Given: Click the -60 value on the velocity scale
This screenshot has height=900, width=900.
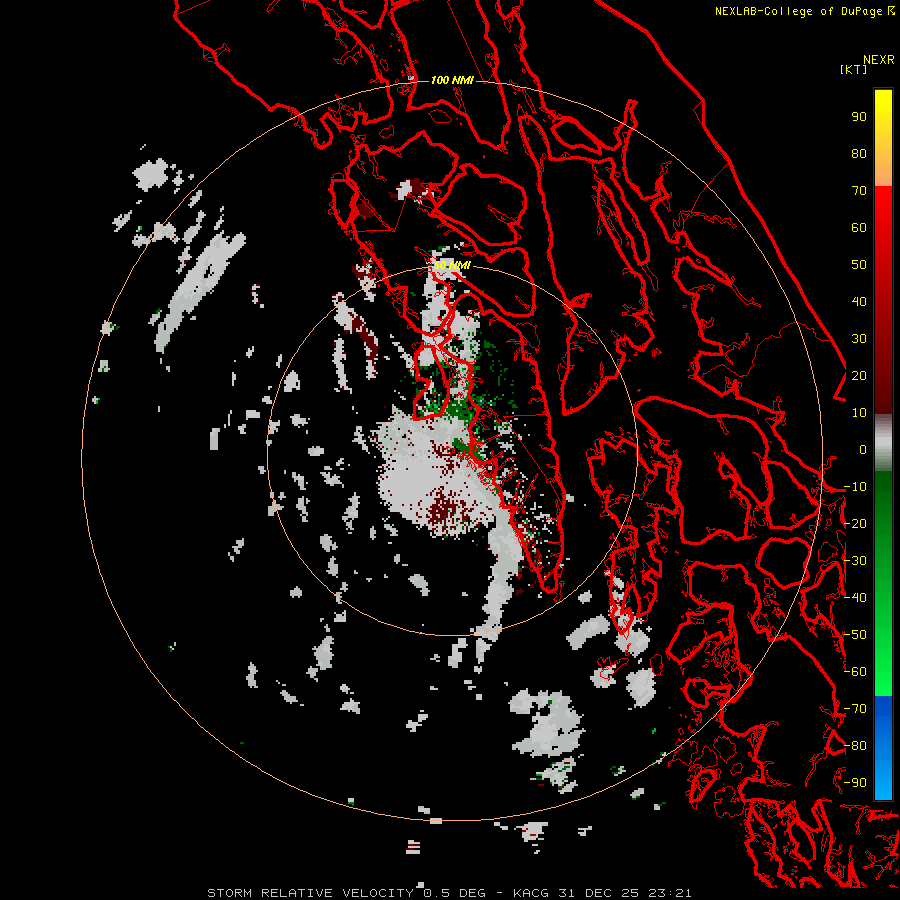Looking at the screenshot, I should (x=855, y=672).
